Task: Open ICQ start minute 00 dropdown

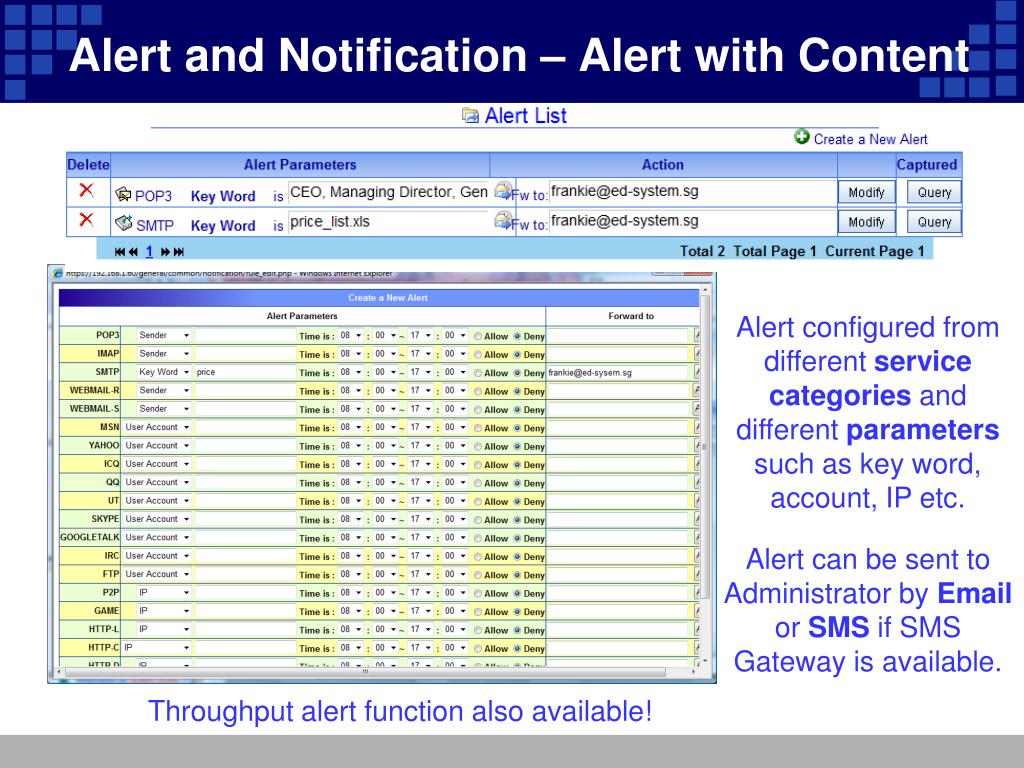Action: click(385, 464)
